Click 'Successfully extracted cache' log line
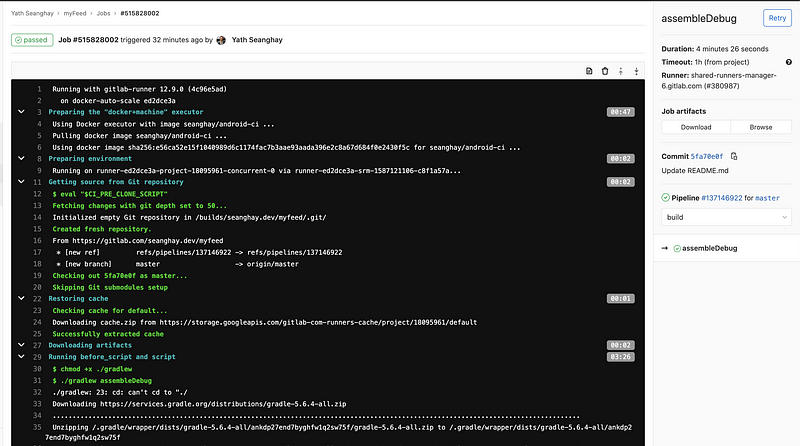The height and width of the screenshot is (446, 800). tap(108, 334)
